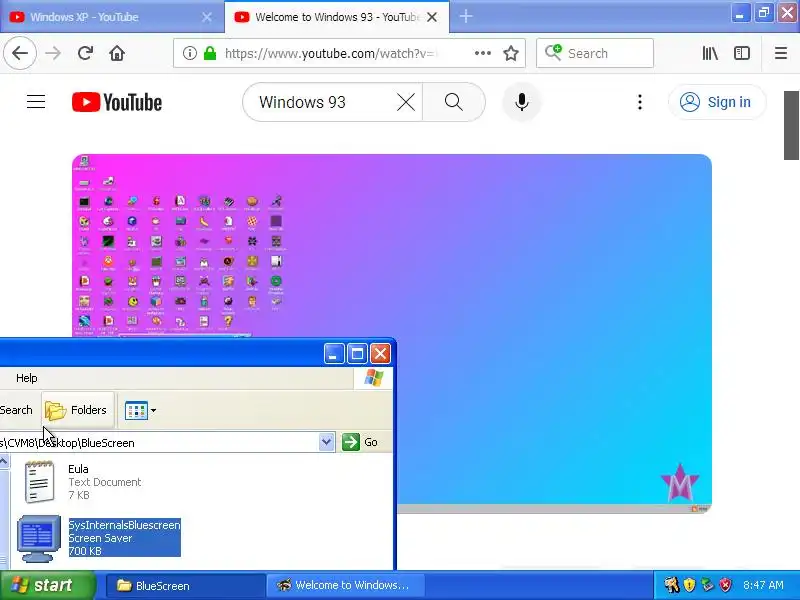Reload the current YouTube page
Image resolution: width=800 pixels, height=600 pixels.
click(x=85, y=53)
